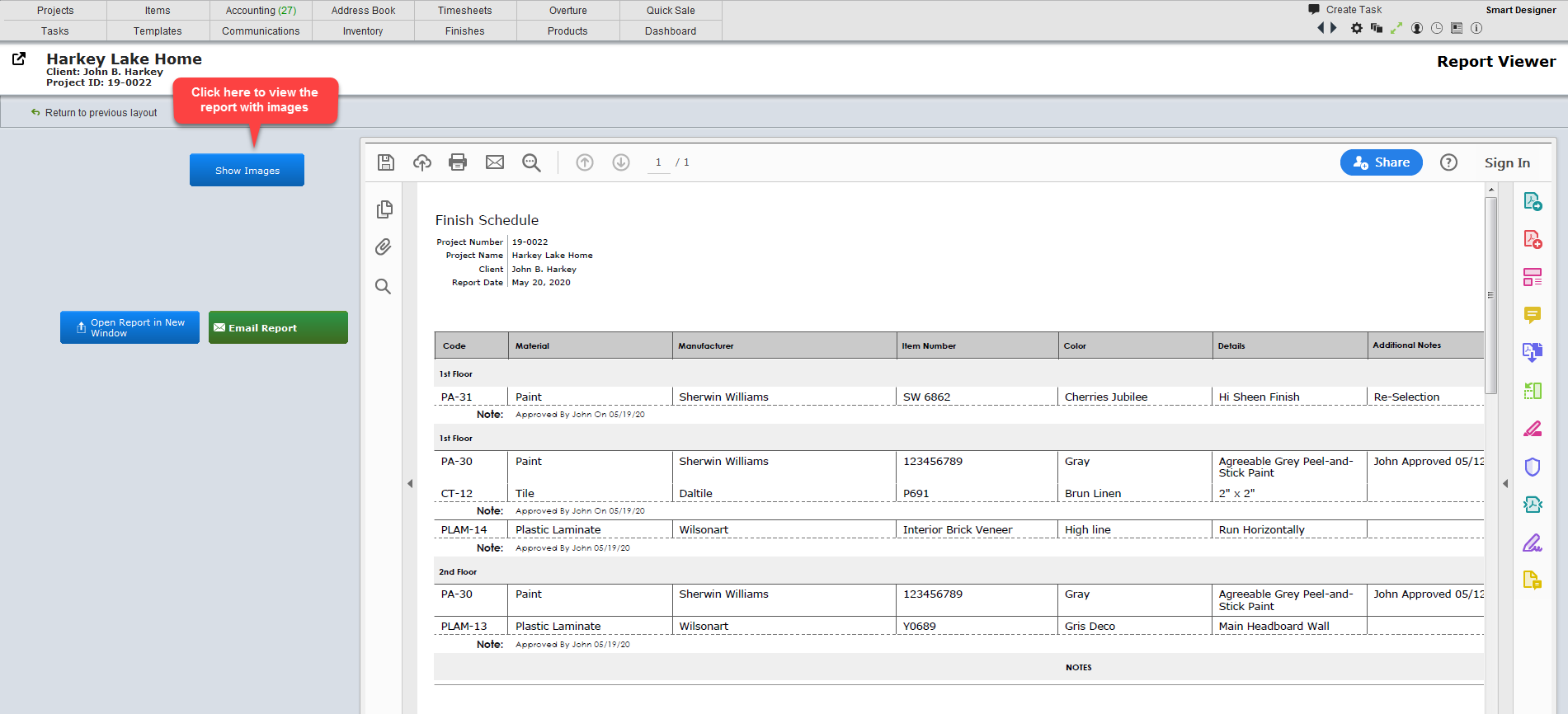Select the Fill & Sign tool
Image resolution: width=1568 pixels, height=714 pixels.
coord(1533,543)
